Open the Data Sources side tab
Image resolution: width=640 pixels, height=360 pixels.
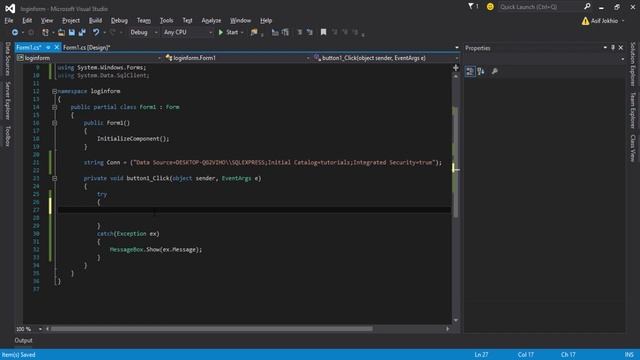tap(8, 59)
